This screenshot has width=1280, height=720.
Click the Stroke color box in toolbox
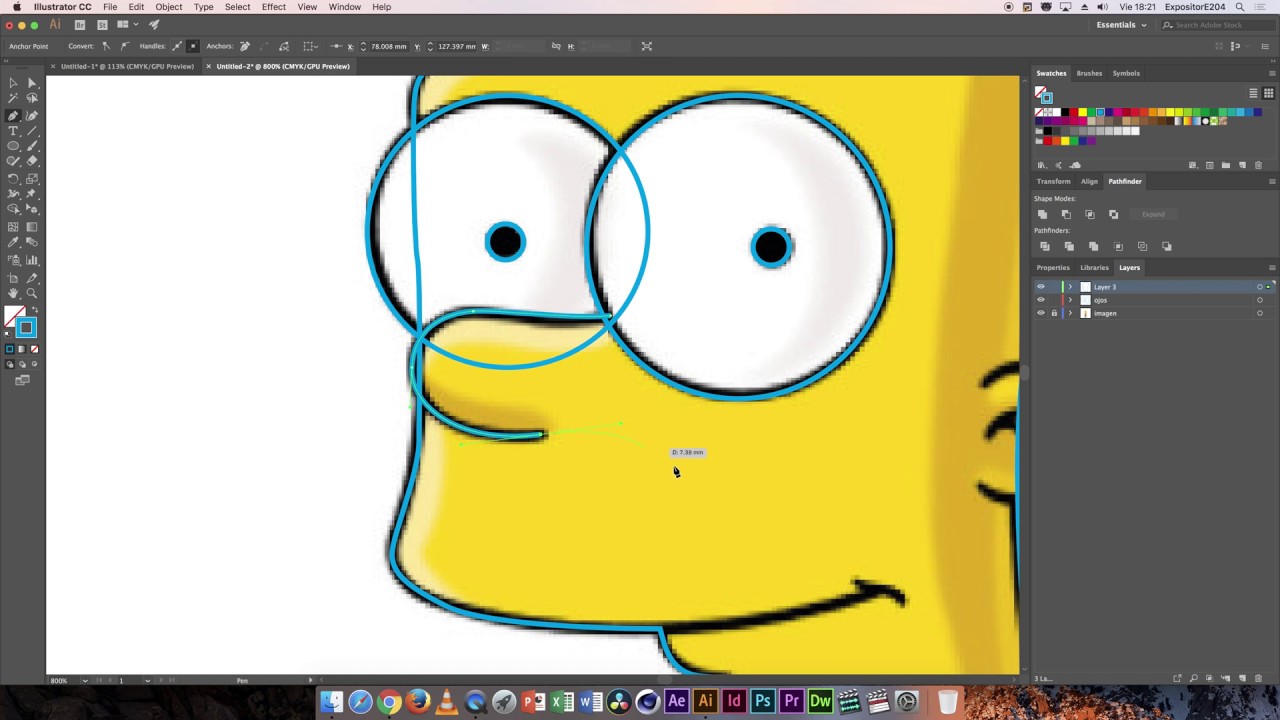(x=26, y=328)
